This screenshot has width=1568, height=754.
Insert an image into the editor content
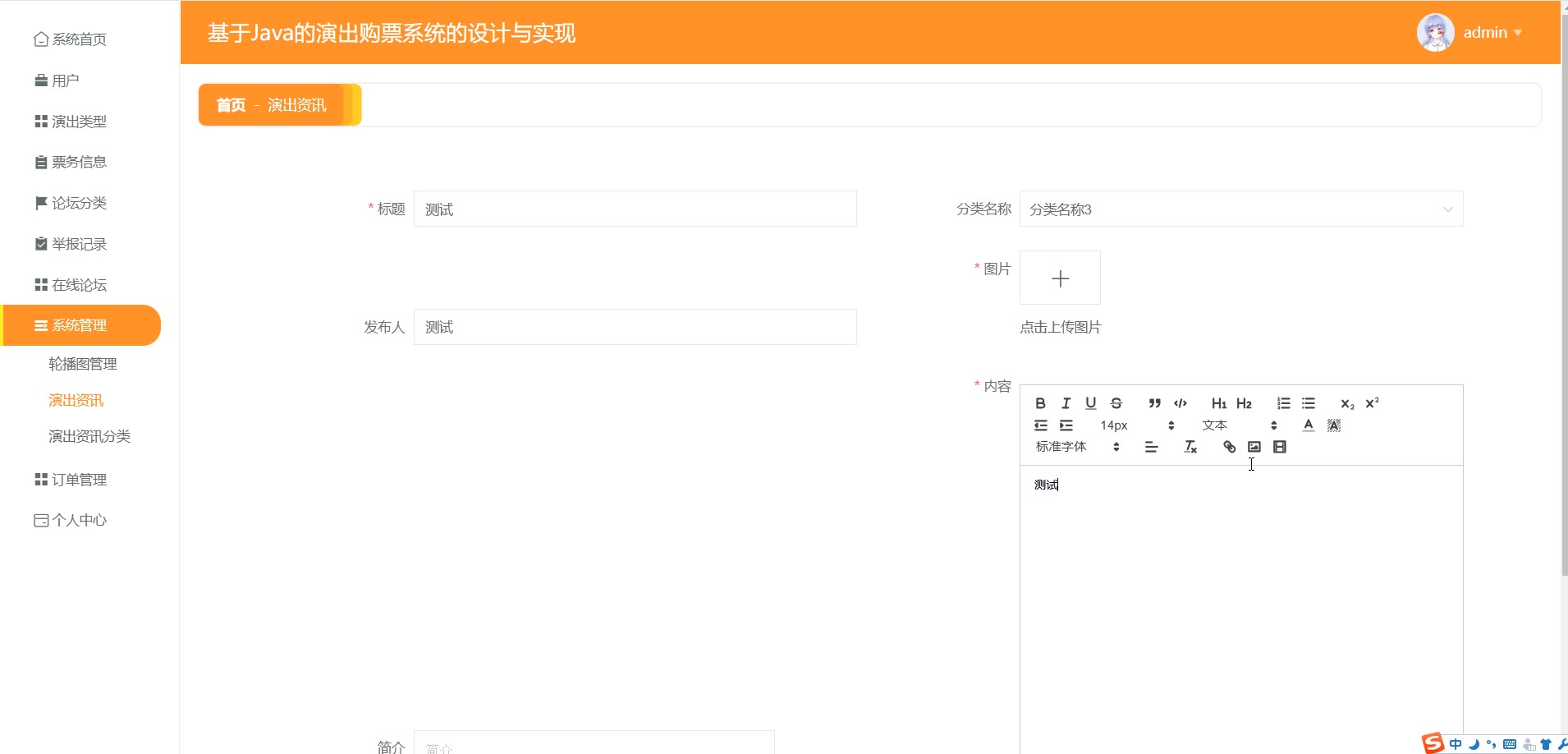point(1254,447)
